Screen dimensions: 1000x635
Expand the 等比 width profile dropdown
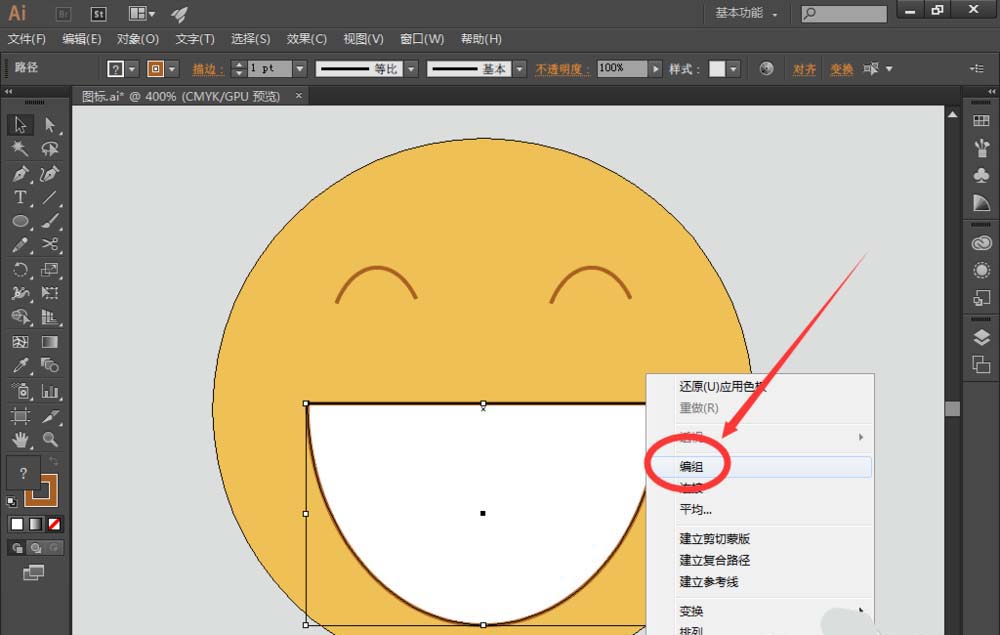click(411, 68)
